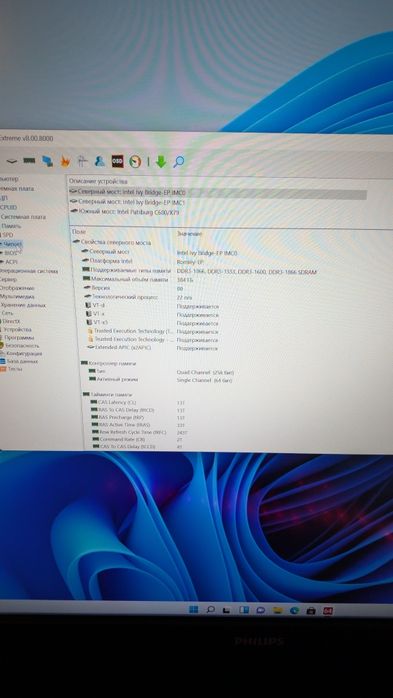The image size is (393, 698).
Task: Open the Отображение category
Action: point(17,288)
